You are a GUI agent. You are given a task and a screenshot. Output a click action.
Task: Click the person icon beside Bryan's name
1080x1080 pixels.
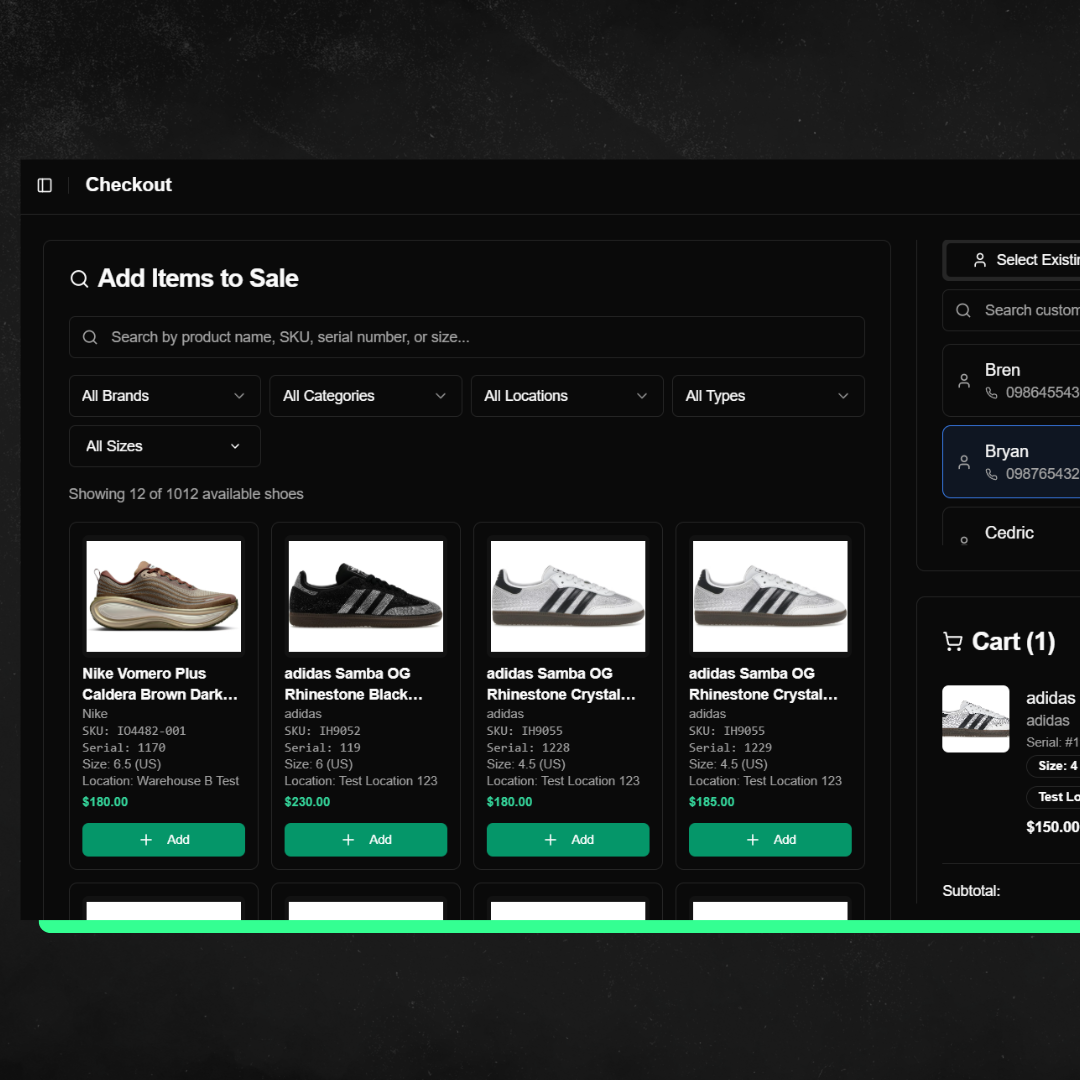point(963,462)
